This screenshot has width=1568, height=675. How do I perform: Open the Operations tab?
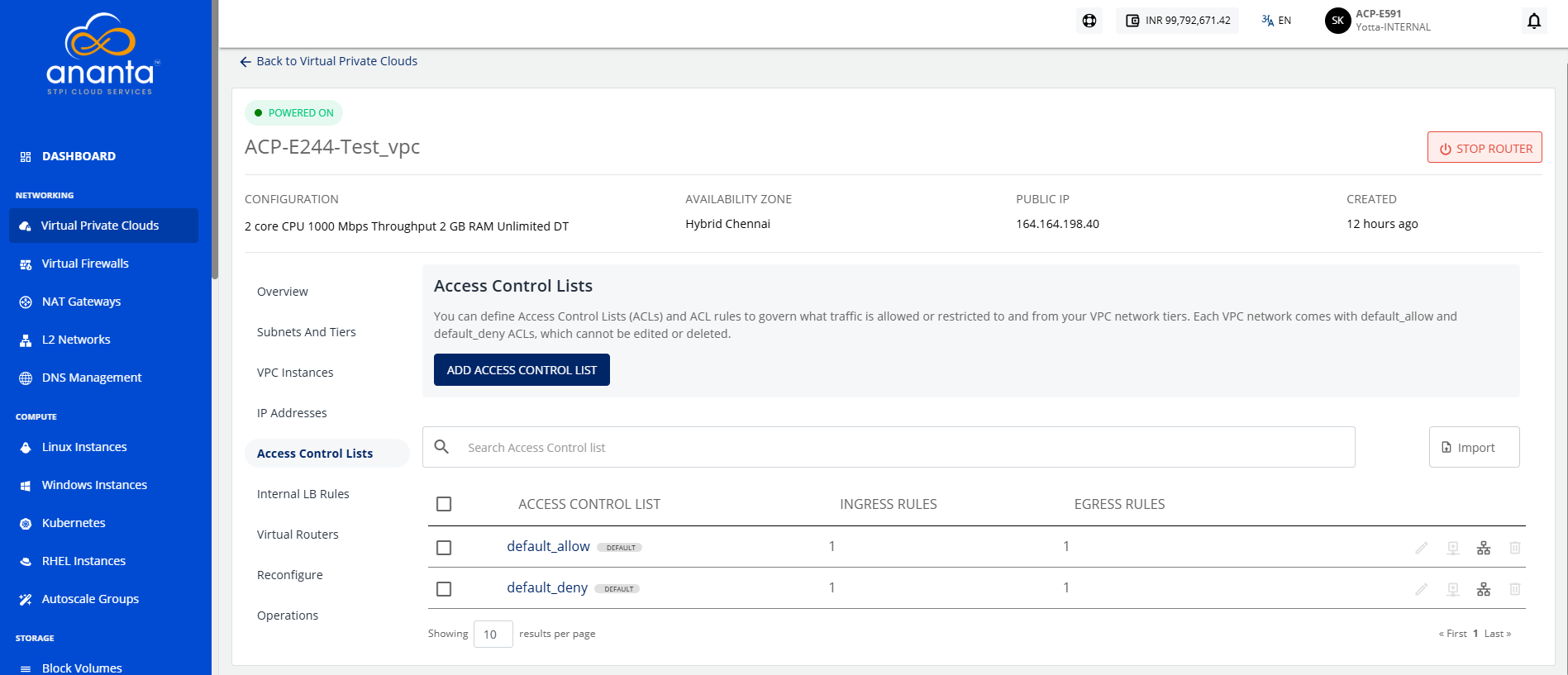[x=288, y=616]
